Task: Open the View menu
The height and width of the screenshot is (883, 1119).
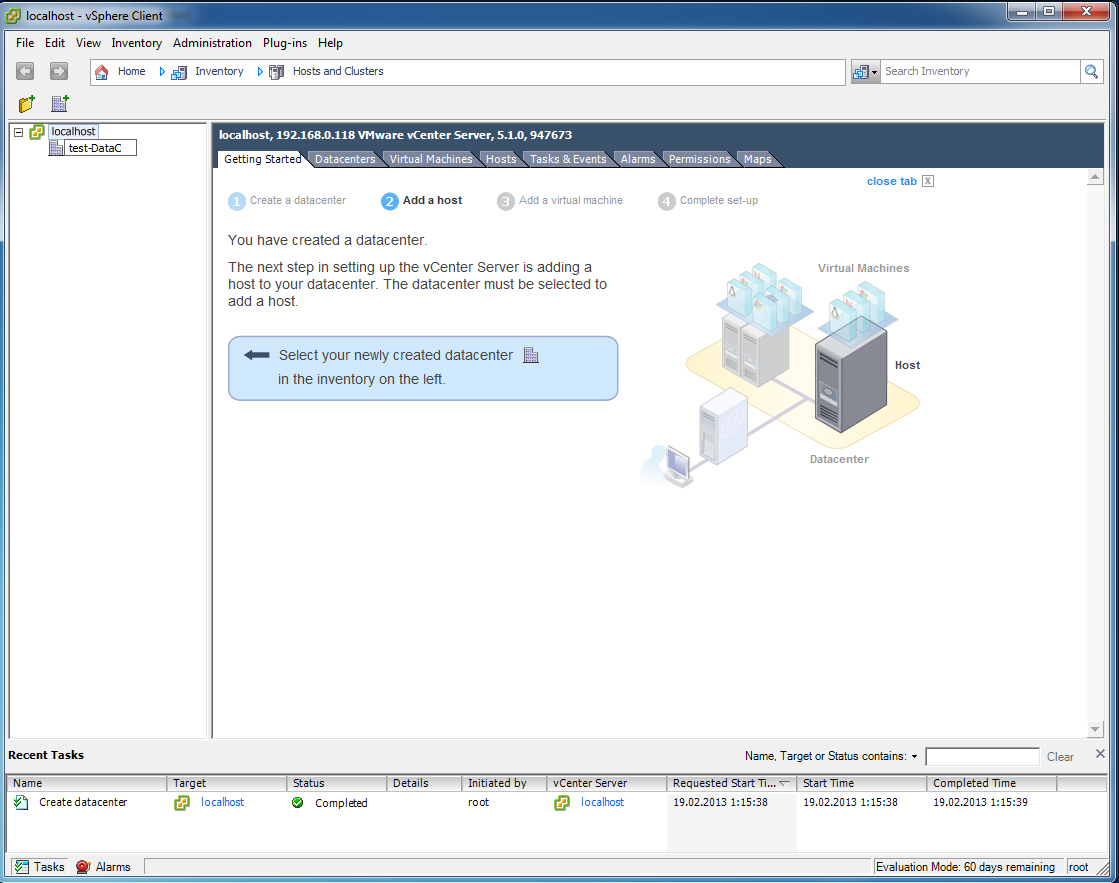Action: click(88, 43)
